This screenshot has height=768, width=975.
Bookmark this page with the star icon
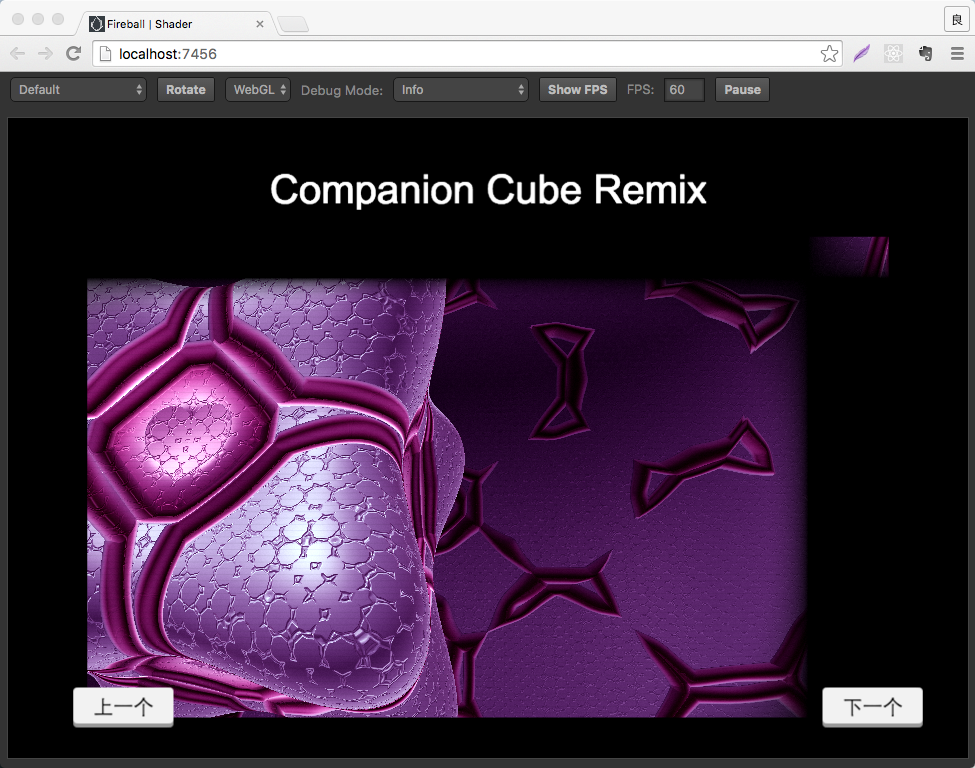pyautogui.click(x=829, y=54)
